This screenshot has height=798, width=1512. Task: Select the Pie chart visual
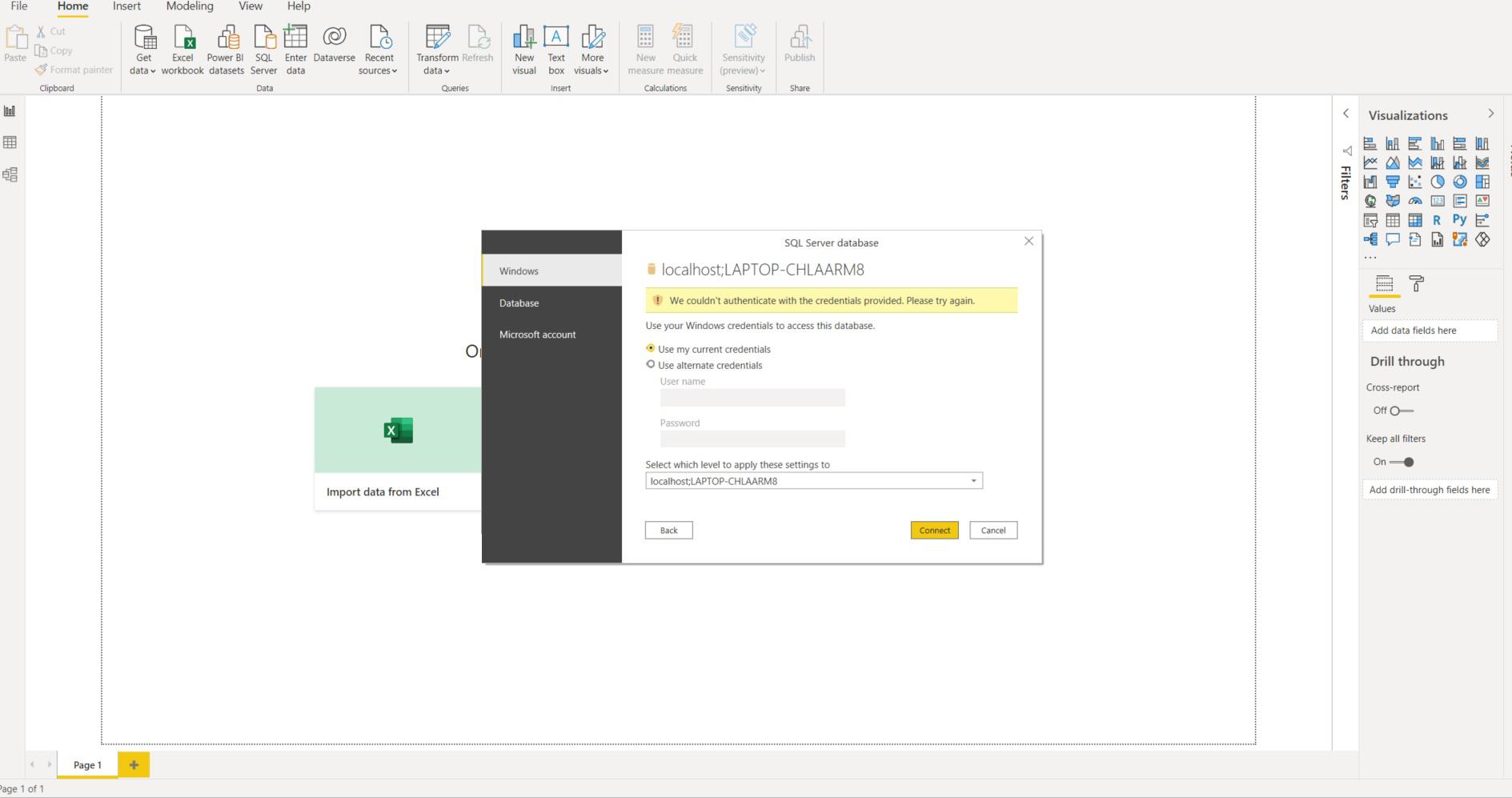click(x=1438, y=182)
